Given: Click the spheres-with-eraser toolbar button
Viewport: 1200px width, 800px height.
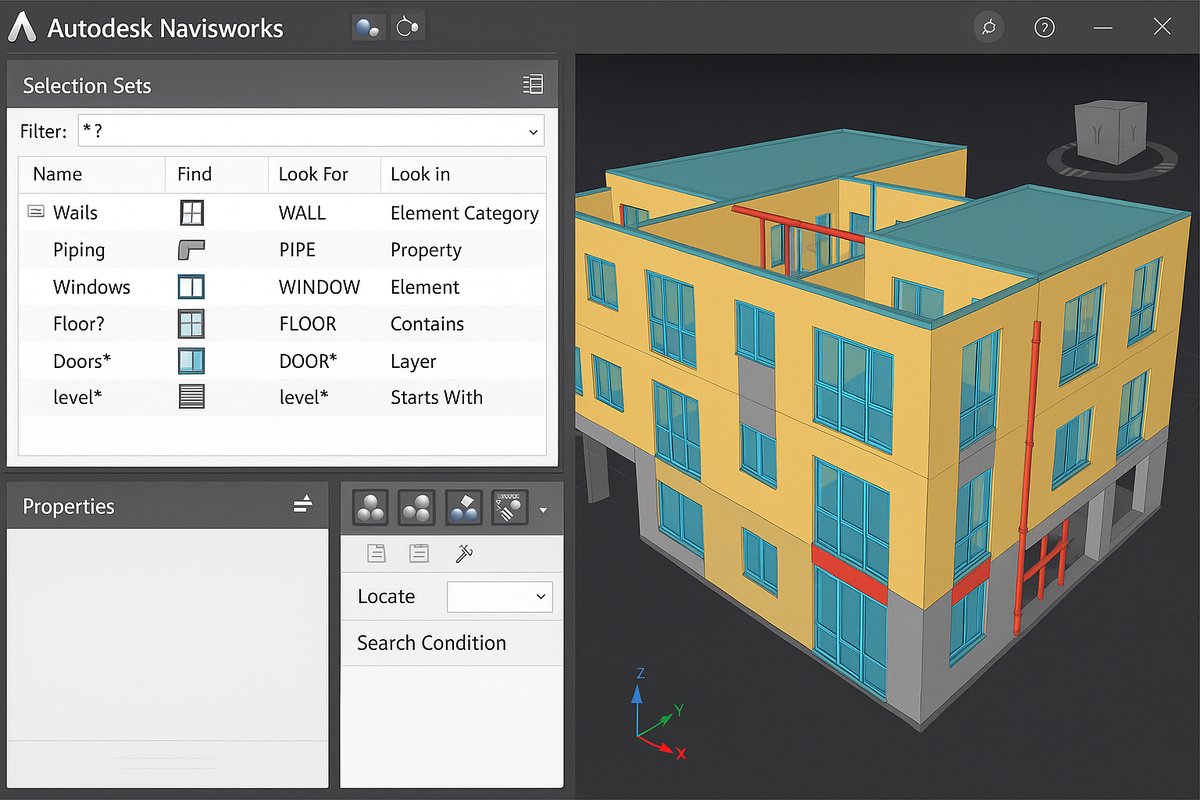Looking at the screenshot, I should tap(464, 508).
